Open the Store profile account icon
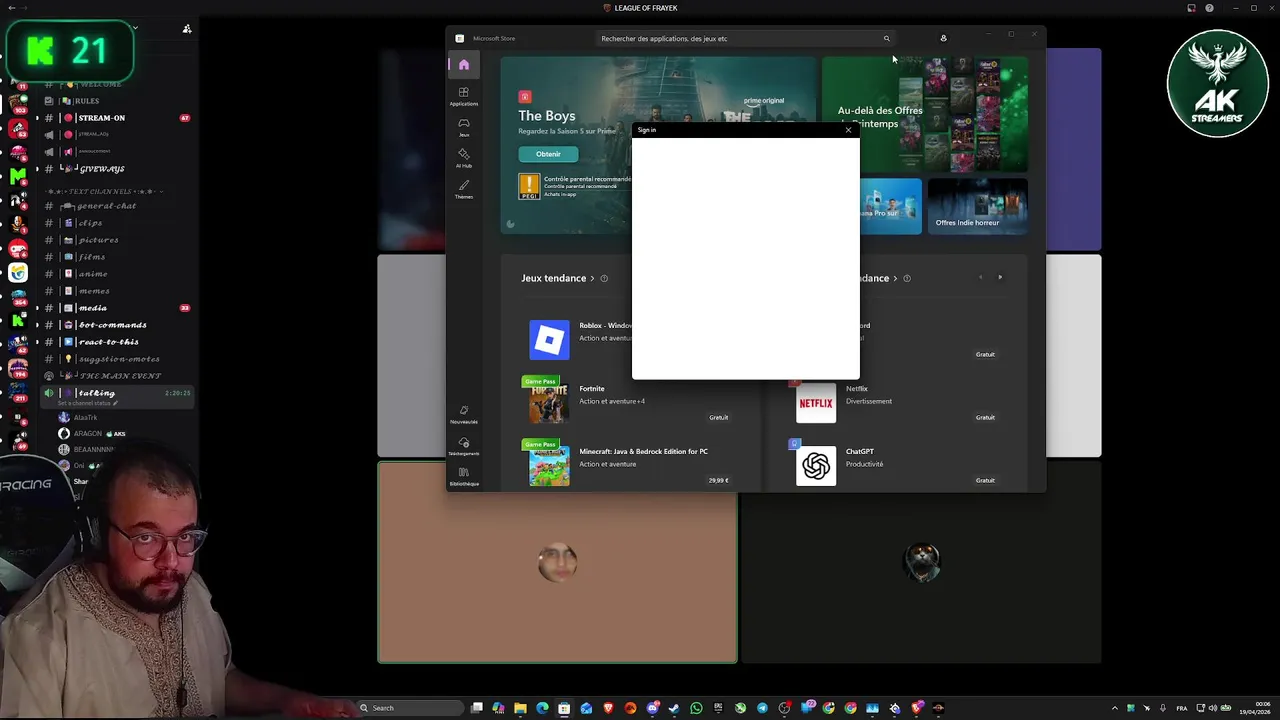Screen dimensions: 1280x720 tap(943, 38)
